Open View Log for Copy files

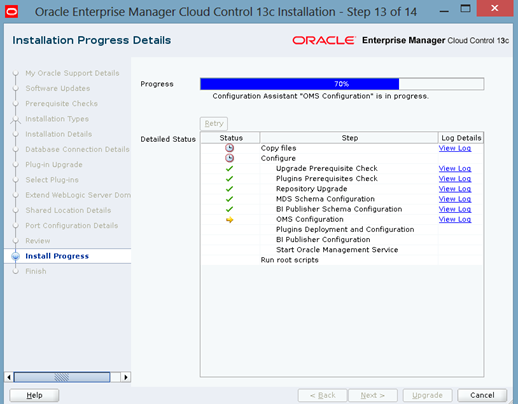coord(455,148)
